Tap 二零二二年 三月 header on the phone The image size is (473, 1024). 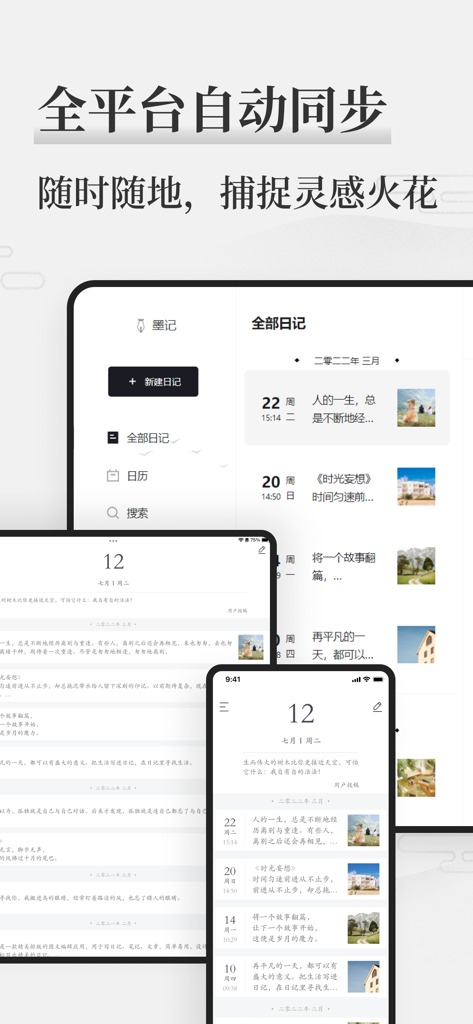click(301, 801)
